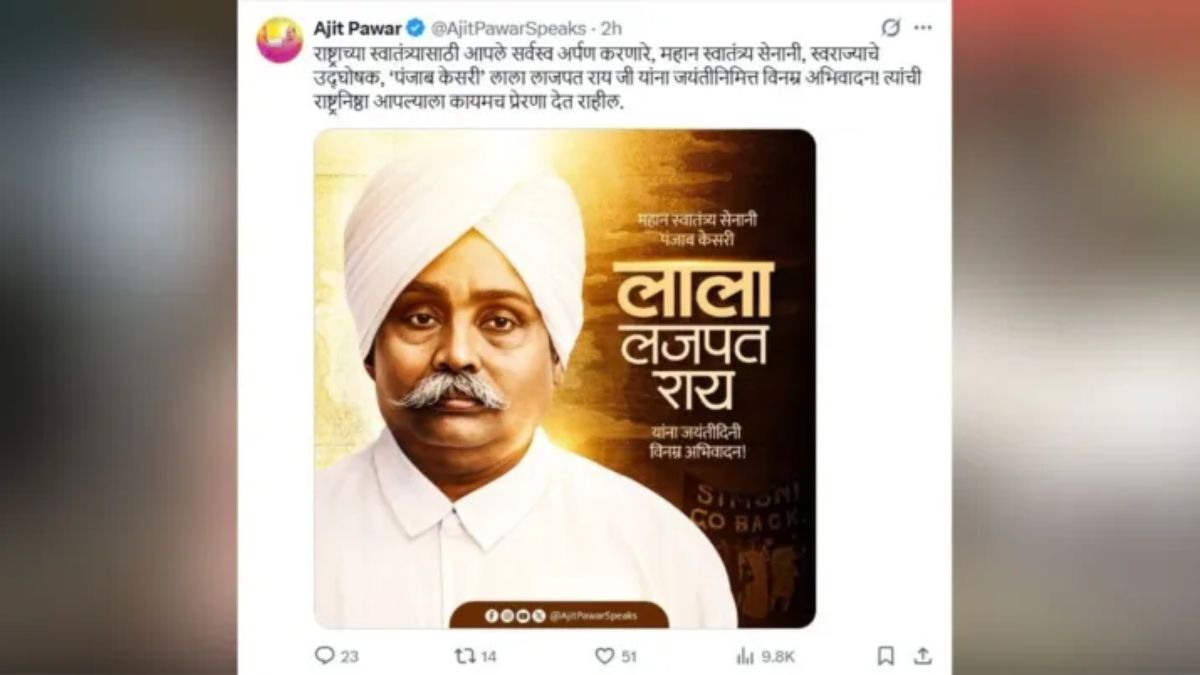
Task: Open the three-dot more options menu
Action: (923, 27)
